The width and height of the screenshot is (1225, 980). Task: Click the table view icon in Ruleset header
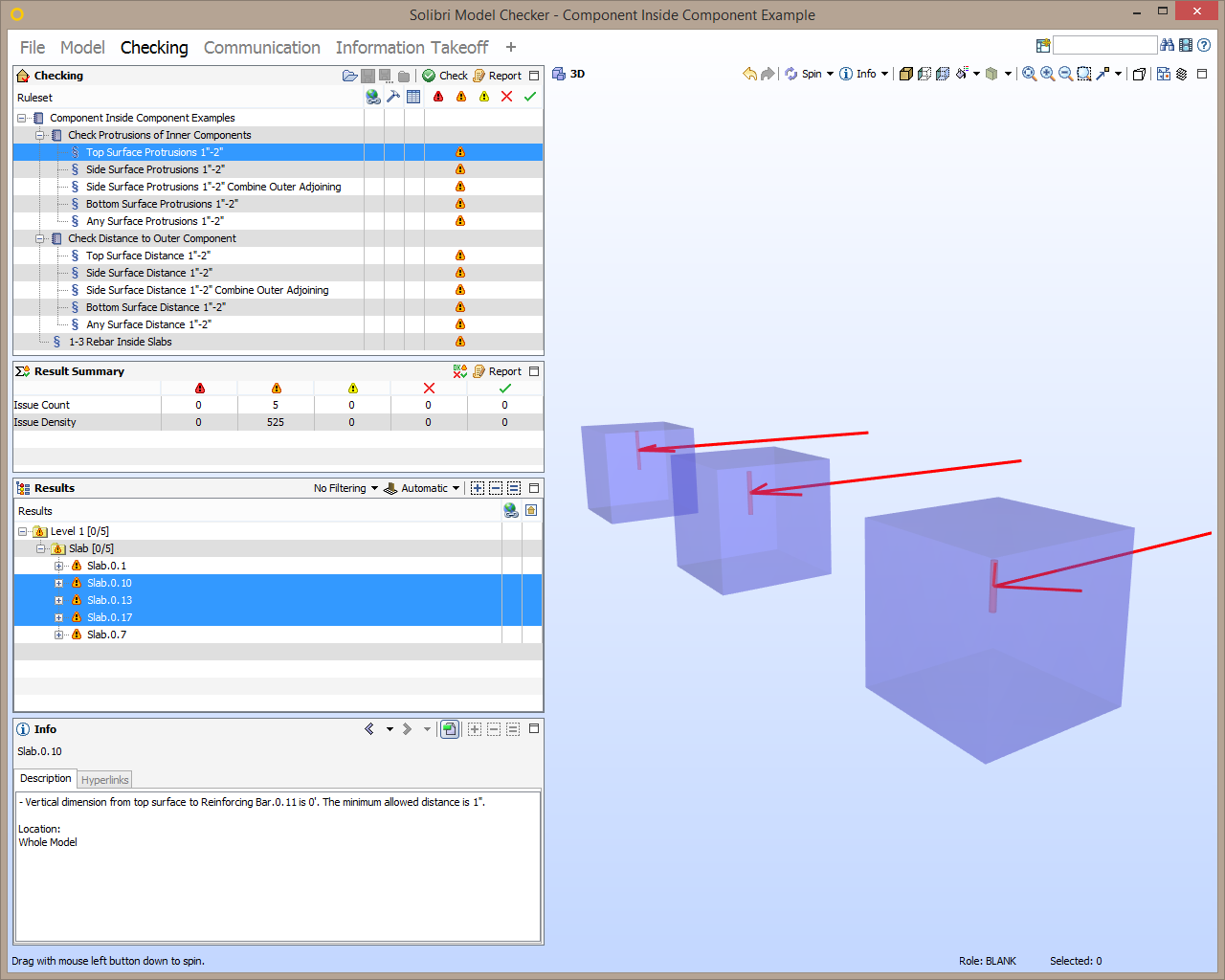coord(413,97)
